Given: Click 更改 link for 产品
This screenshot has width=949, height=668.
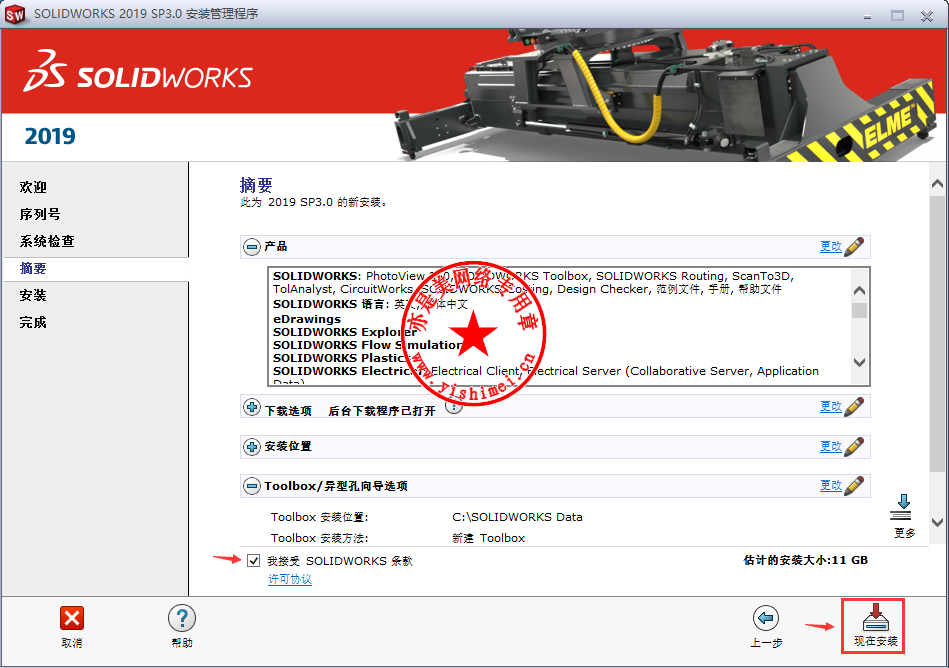Looking at the screenshot, I should coord(830,246).
